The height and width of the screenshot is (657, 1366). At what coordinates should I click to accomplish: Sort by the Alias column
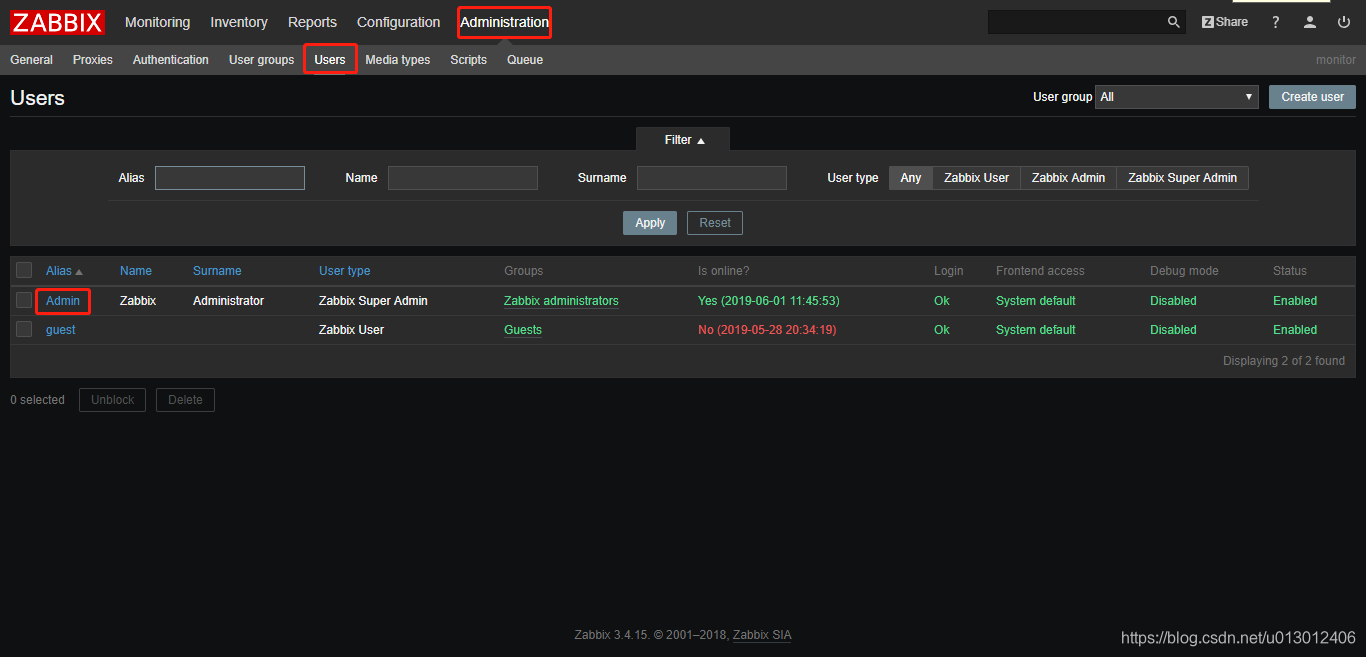64,271
